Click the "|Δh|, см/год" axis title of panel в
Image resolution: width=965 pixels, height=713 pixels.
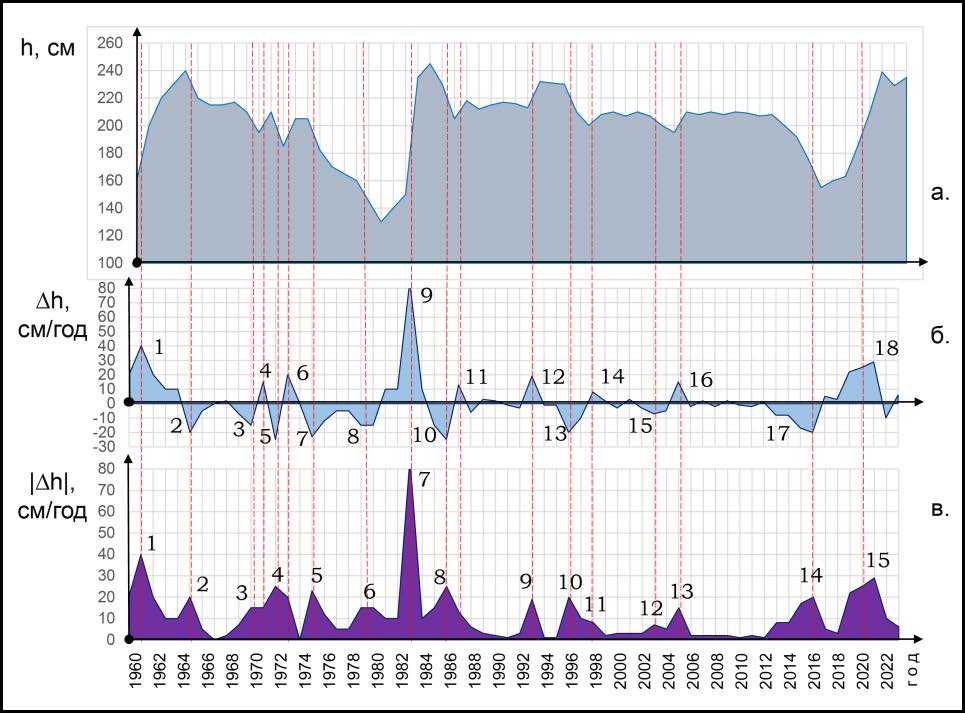tap(52, 497)
